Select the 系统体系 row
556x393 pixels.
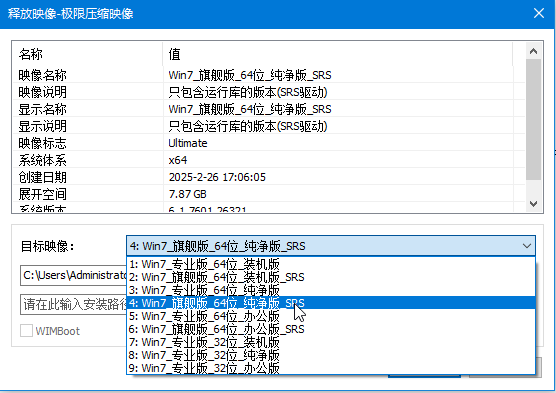(269, 160)
